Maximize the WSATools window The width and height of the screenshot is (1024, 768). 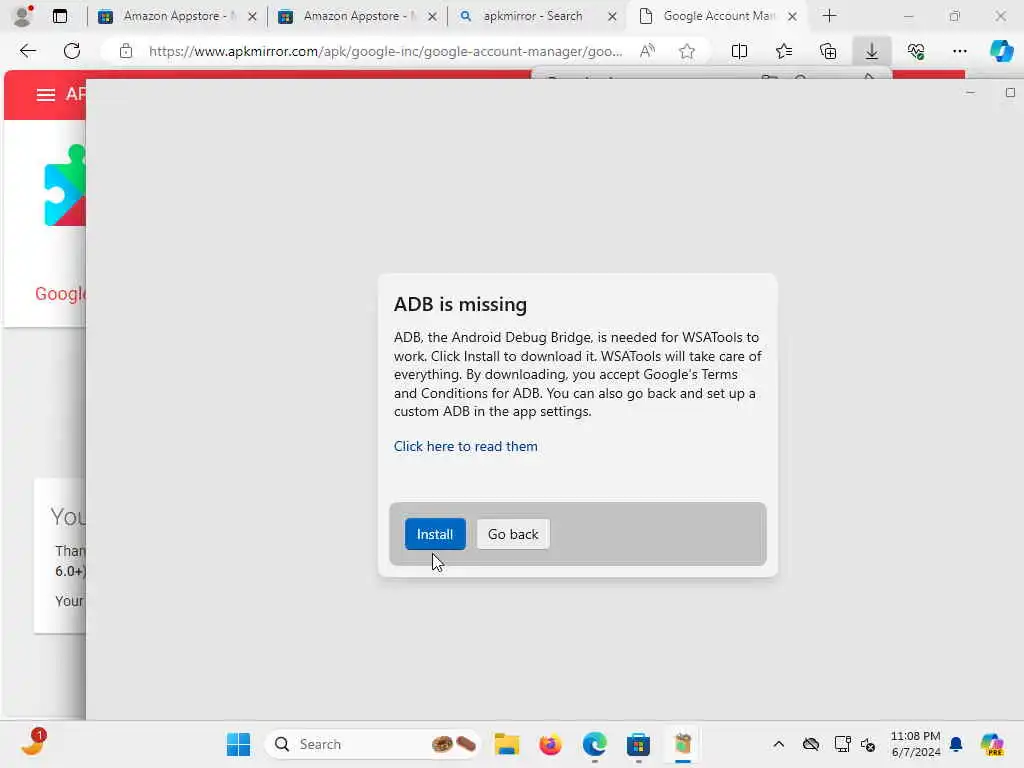pyautogui.click(x=1010, y=93)
